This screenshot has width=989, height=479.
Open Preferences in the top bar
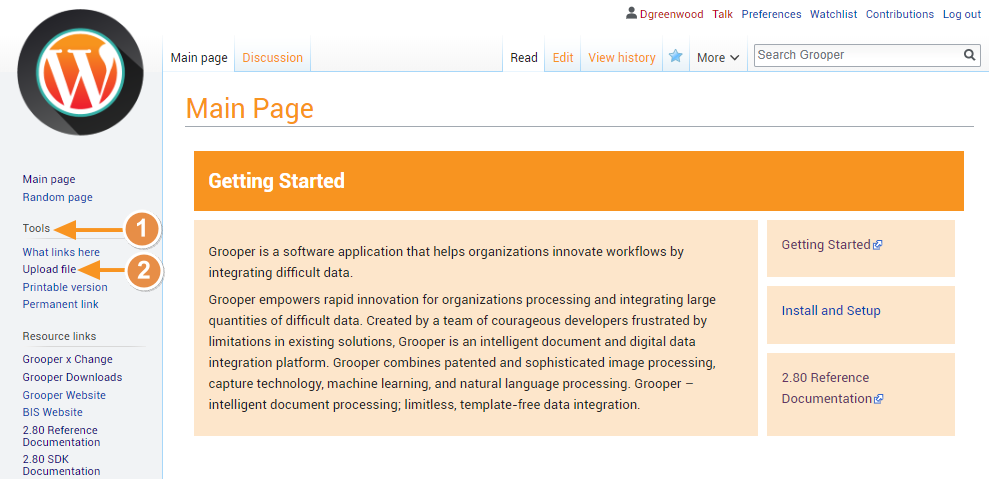pos(771,14)
